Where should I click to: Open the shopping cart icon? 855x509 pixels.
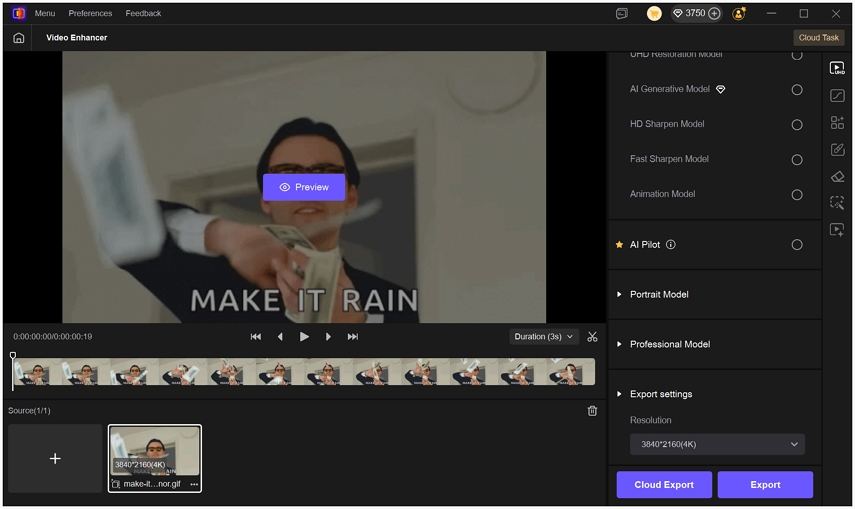[654, 14]
